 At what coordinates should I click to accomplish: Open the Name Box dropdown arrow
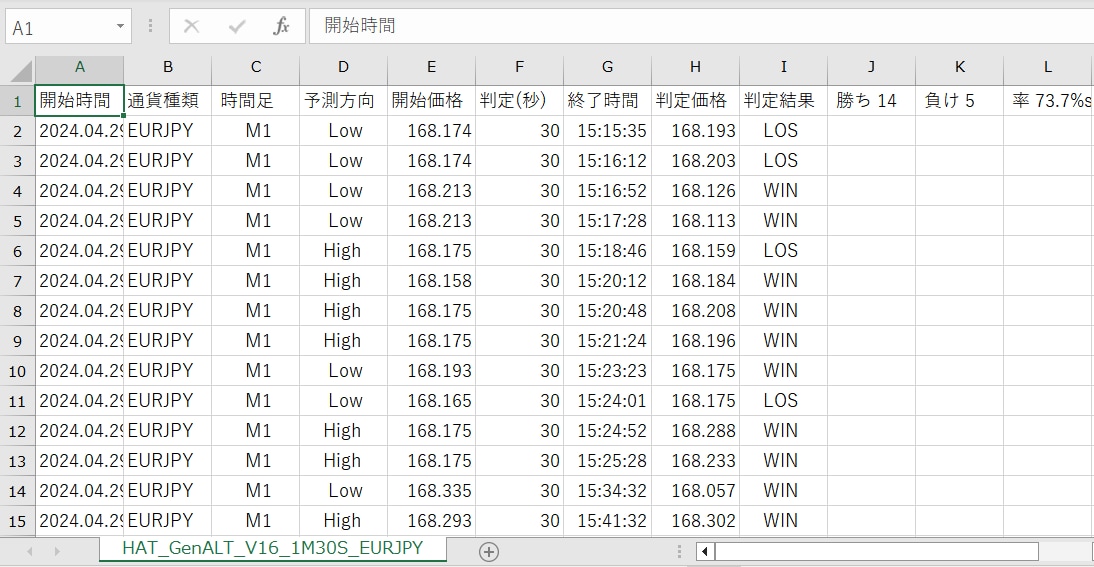click(x=120, y=27)
